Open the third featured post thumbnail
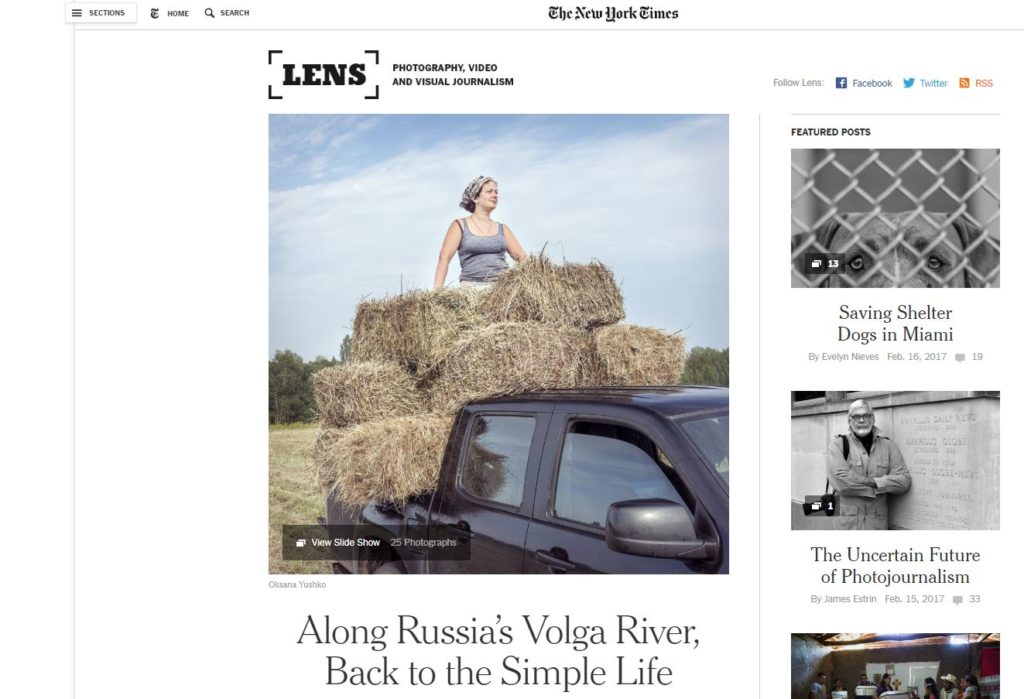 tap(895, 666)
